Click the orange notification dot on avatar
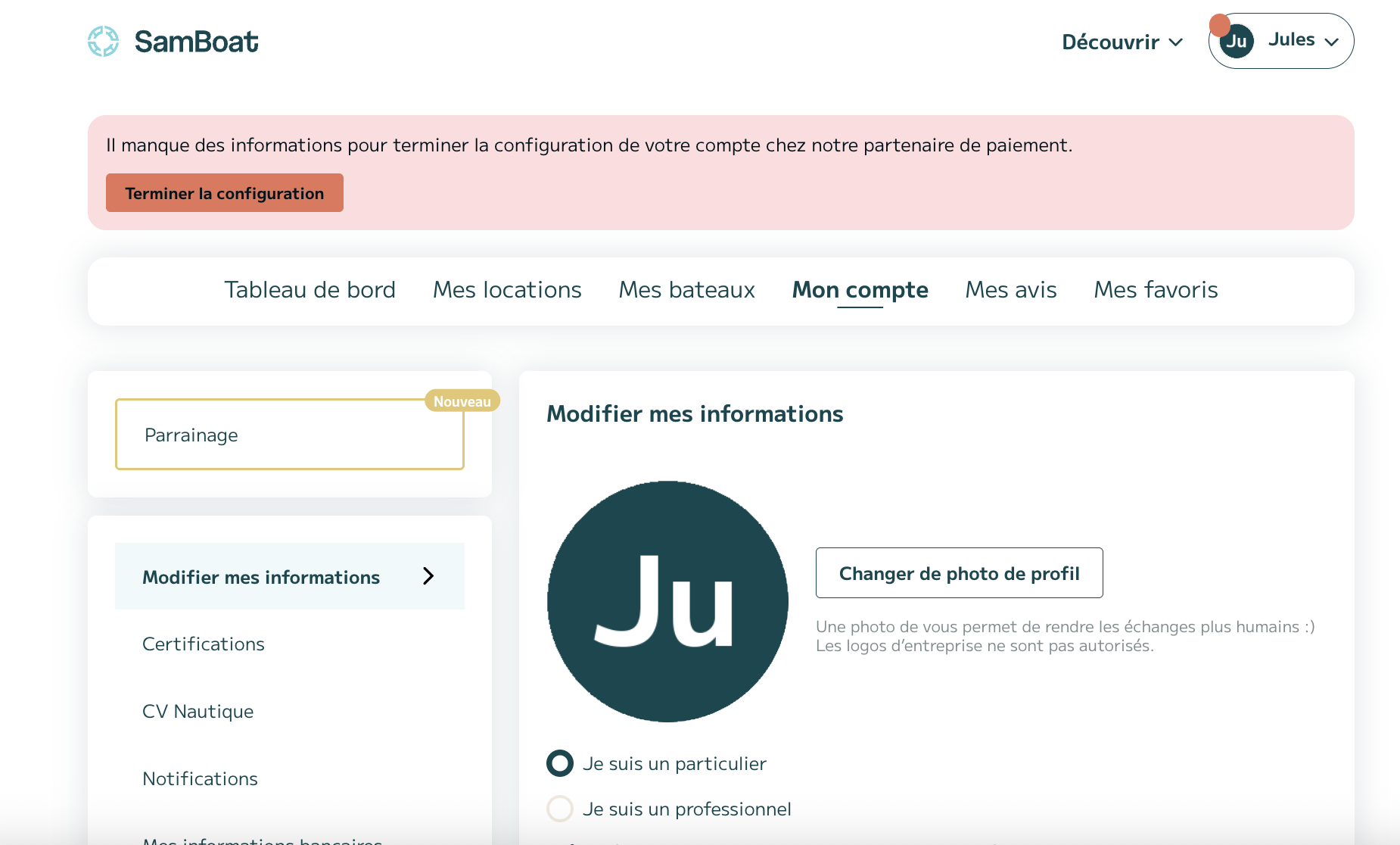The width and height of the screenshot is (1400, 845). point(1219,25)
